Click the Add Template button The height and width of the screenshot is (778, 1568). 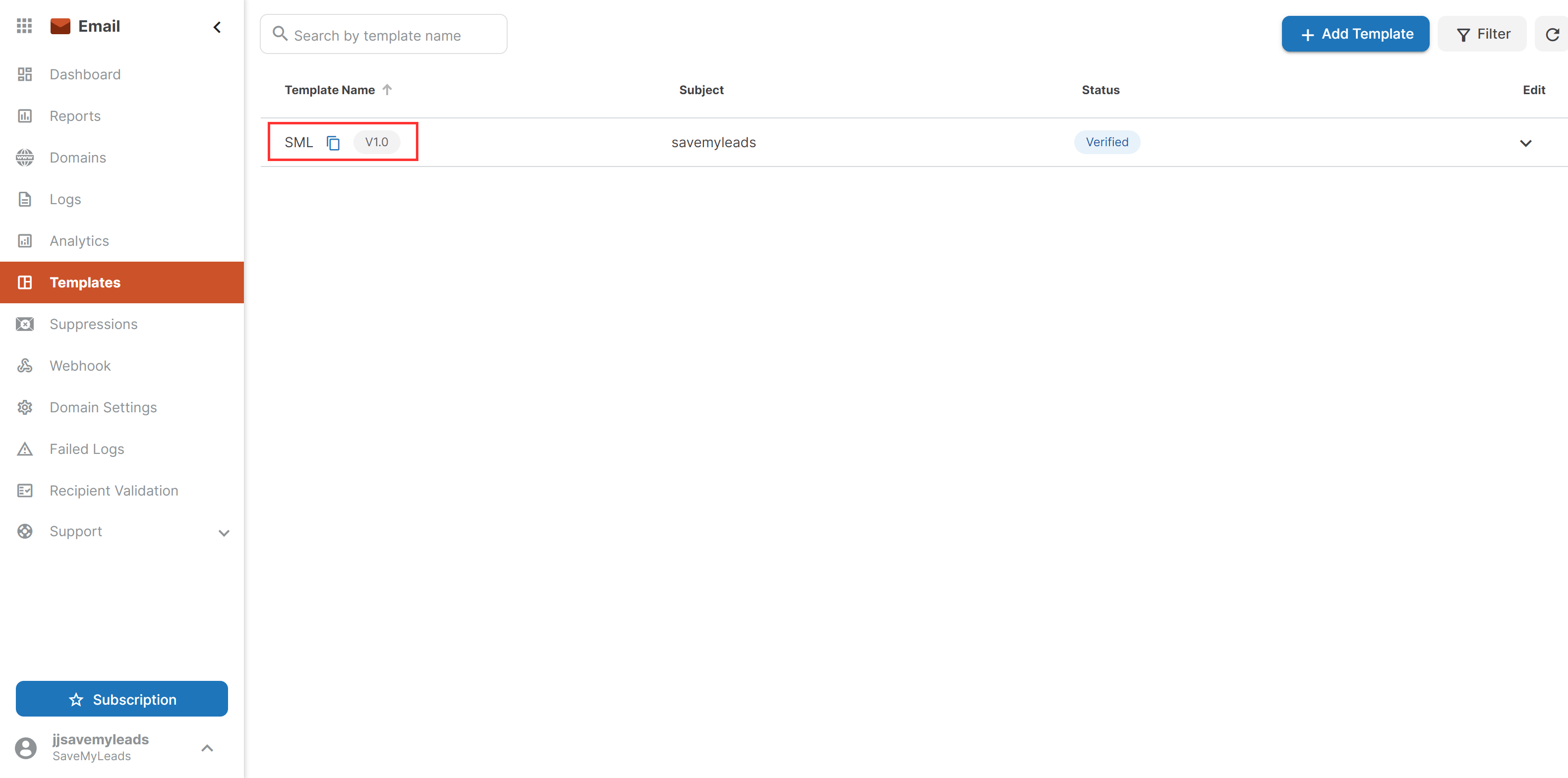tap(1355, 34)
